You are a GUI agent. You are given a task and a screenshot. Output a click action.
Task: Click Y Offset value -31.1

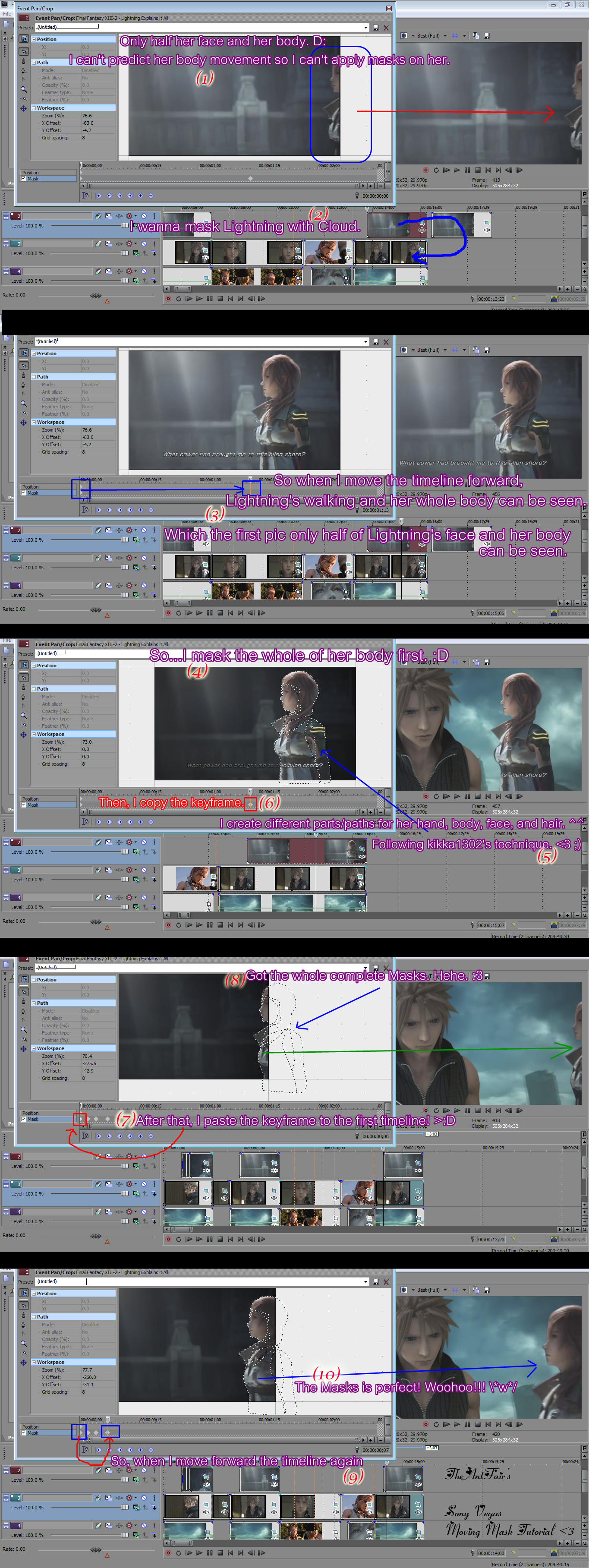click(88, 1384)
